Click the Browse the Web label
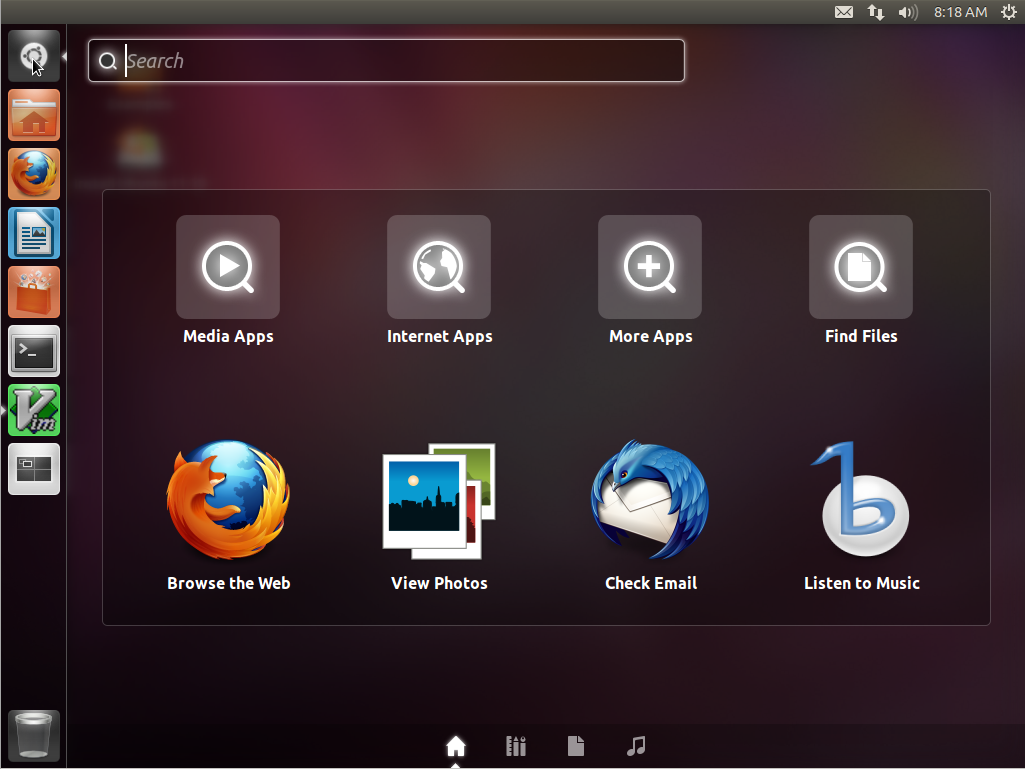This screenshot has width=1025, height=769. pos(228,583)
